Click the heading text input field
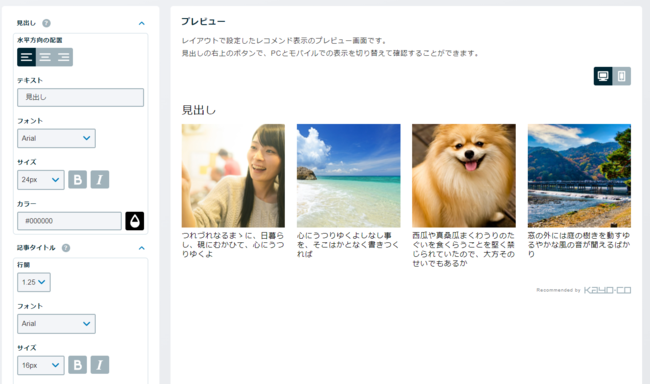This screenshot has height=385, width=650. tap(80, 97)
